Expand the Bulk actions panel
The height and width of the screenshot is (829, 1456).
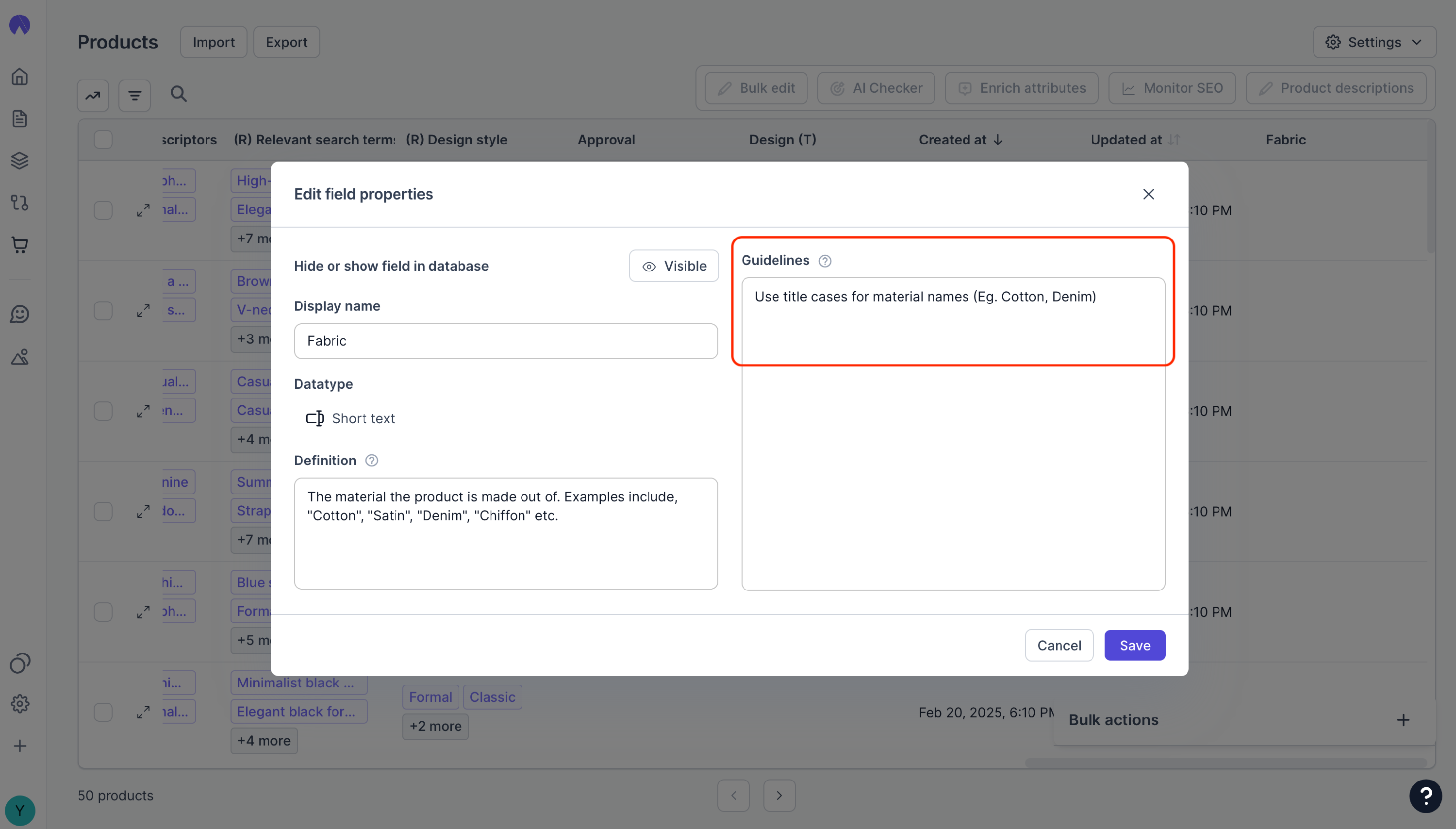click(1403, 720)
